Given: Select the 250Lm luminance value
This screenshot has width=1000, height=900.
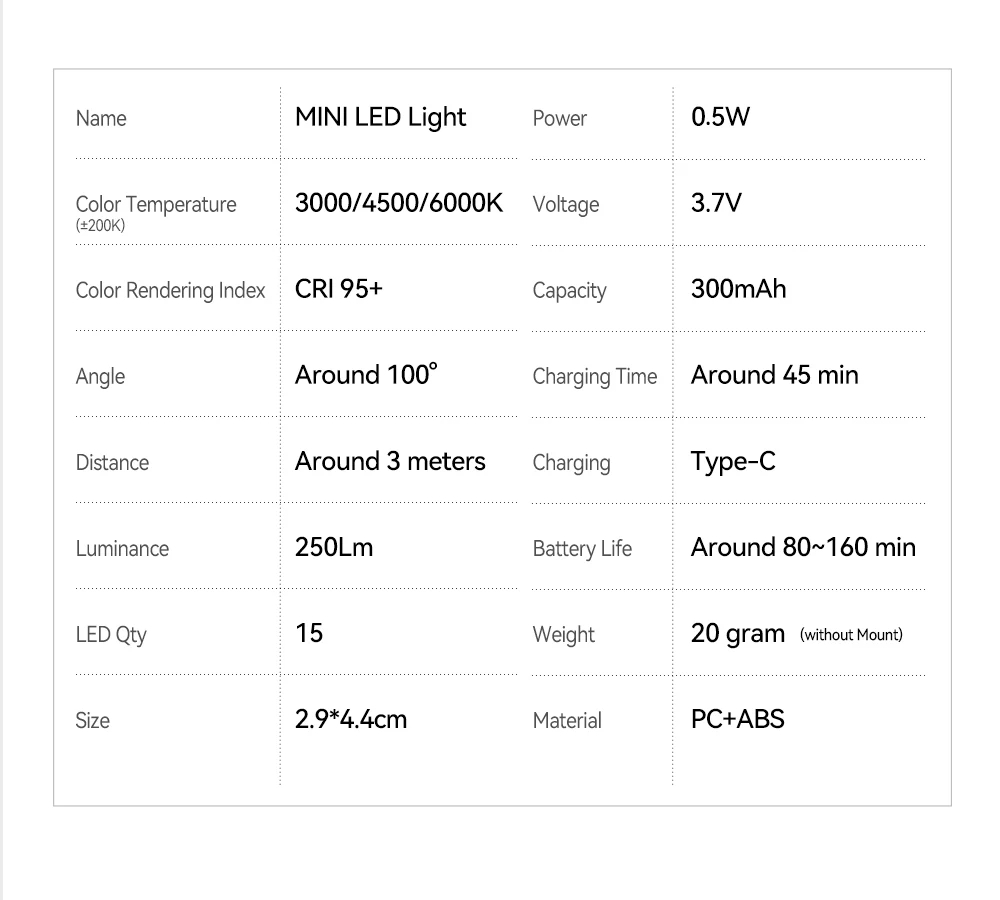Looking at the screenshot, I should [x=333, y=547].
